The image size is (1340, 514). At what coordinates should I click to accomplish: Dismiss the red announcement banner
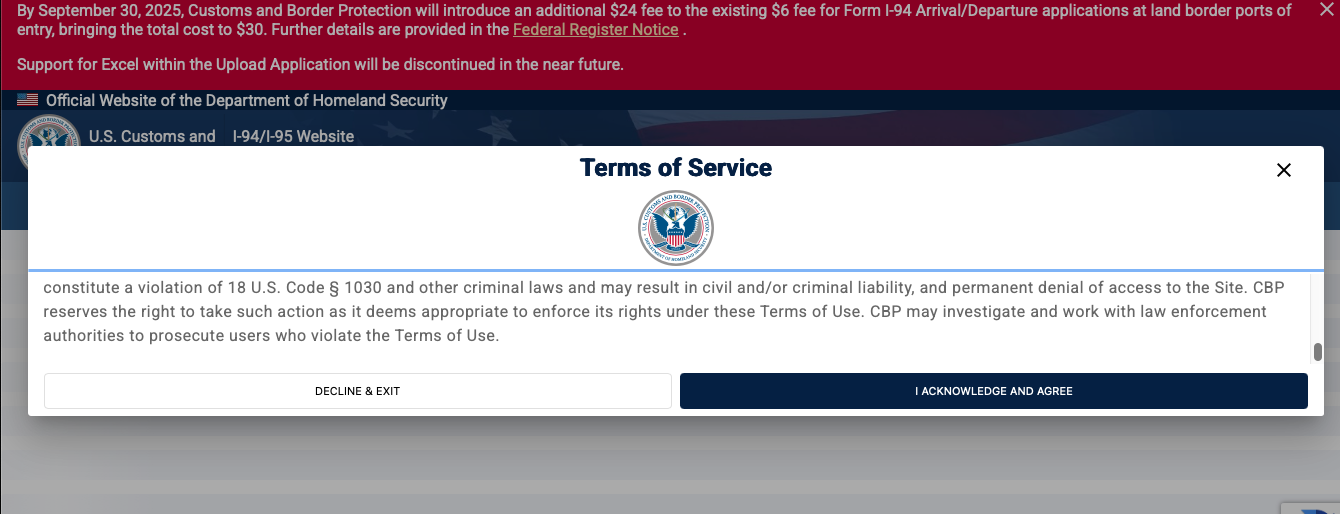pyautogui.click(x=1326, y=10)
